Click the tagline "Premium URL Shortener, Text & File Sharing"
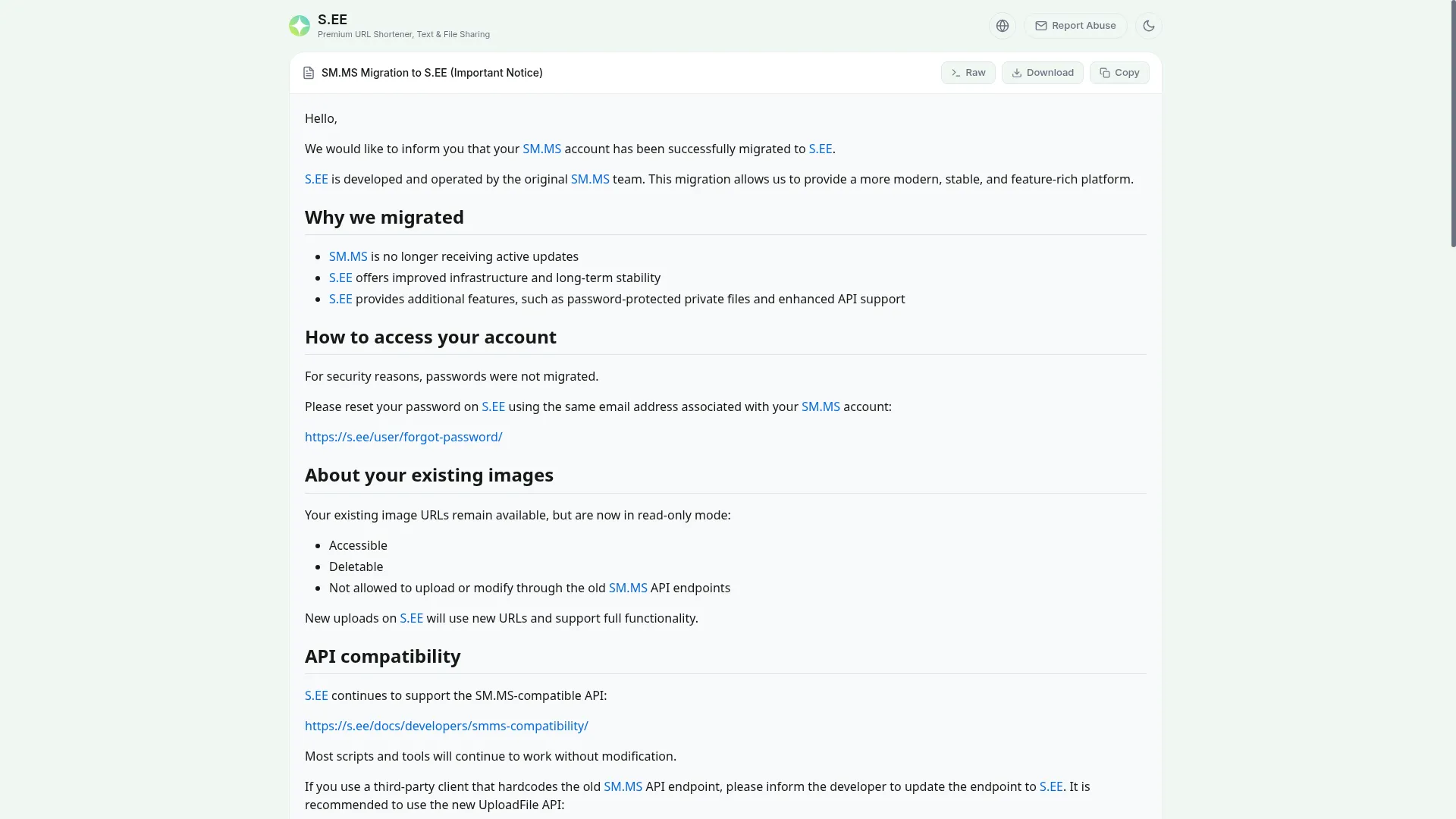This screenshot has height=819, width=1456. tap(403, 35)
